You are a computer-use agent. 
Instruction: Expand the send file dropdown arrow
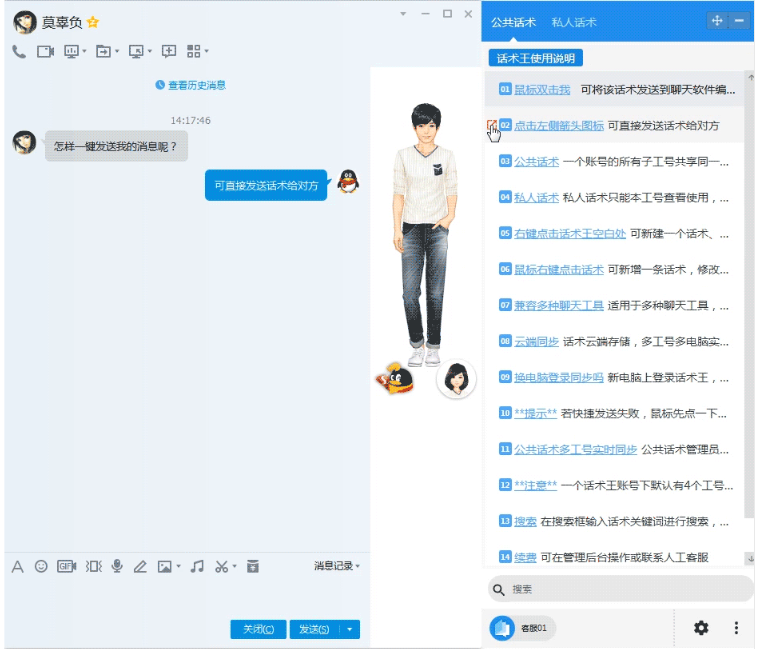click(x=117, y=51)
